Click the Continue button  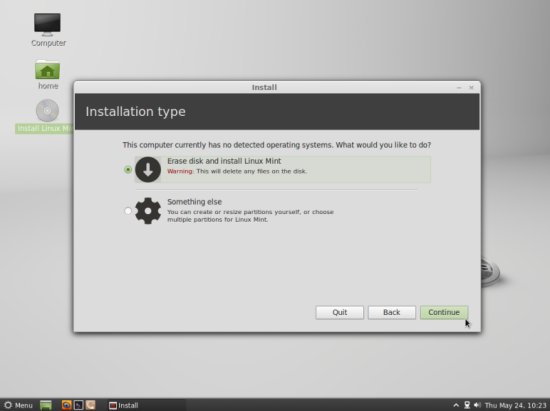coord(444,312)
